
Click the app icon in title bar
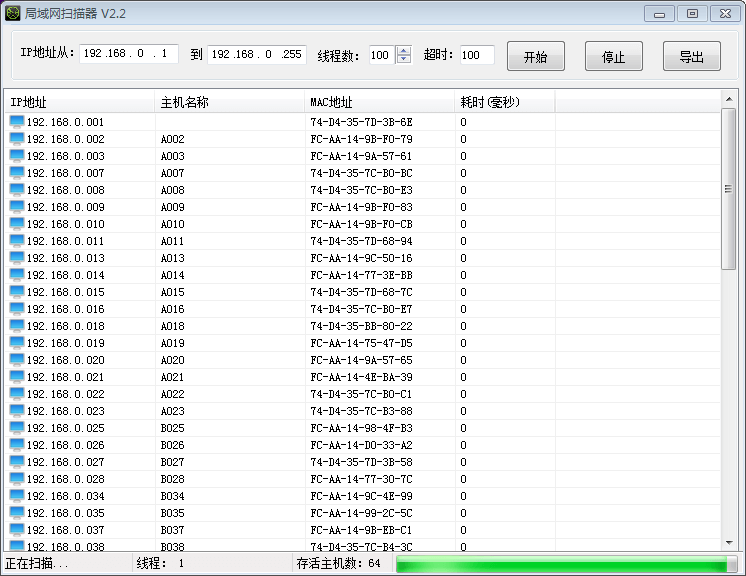(x=14, y=14)
